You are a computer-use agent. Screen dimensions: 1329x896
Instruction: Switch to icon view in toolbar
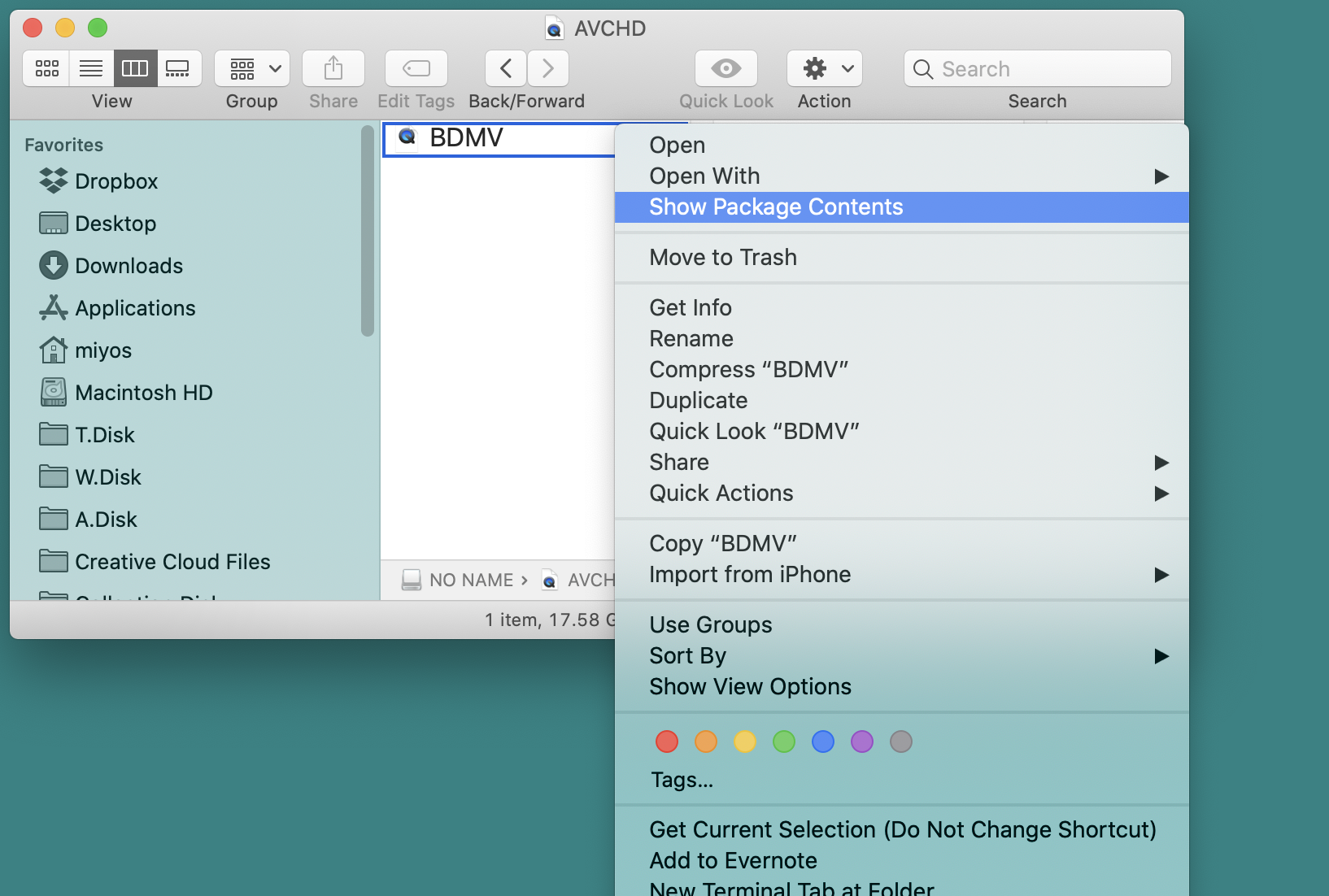[46, 68]
